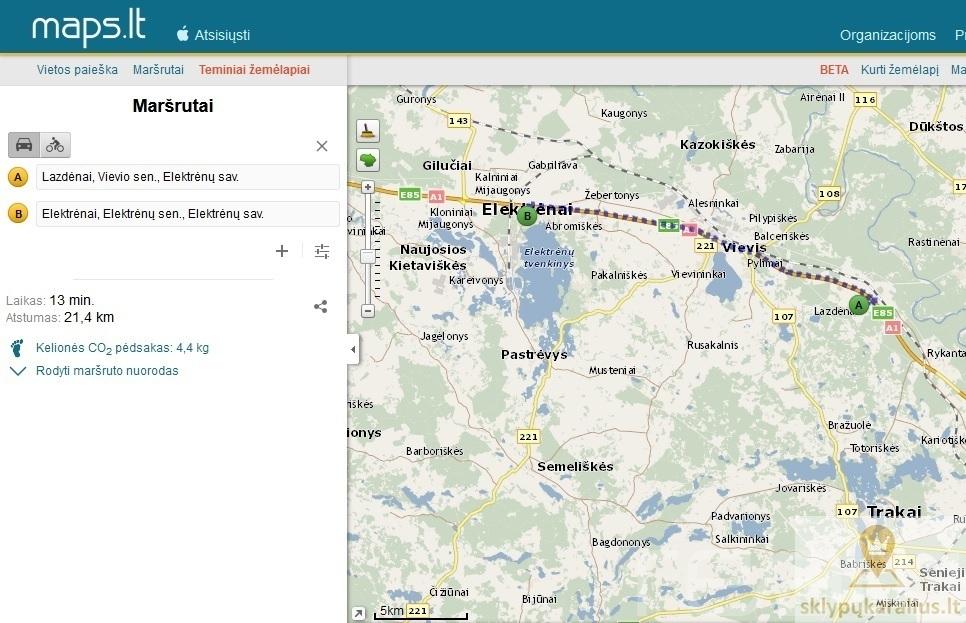This screenshot has height=623, width=966.
Task: Click the Atstumas 21,4 km value
Action: (x=89, y=317)
